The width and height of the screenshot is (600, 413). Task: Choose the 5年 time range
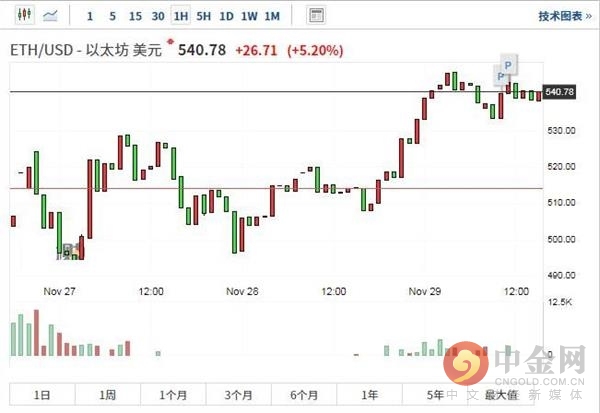coord(435,394)
